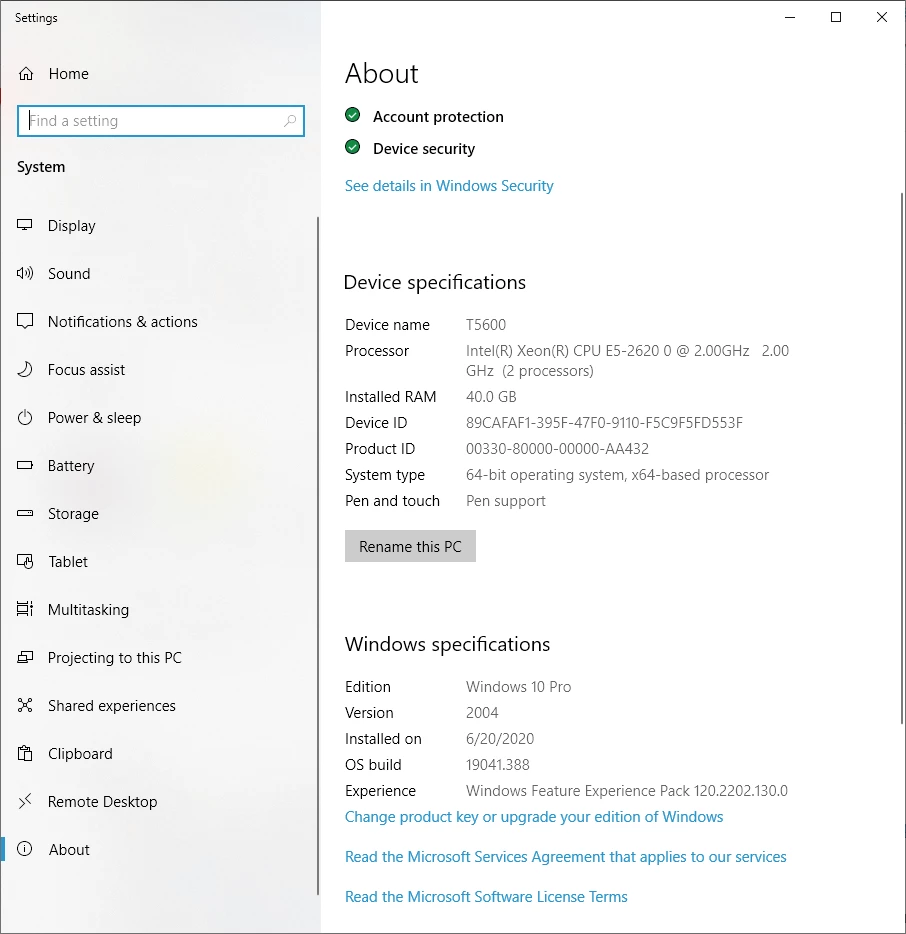Click the Focus assist moon icon
Screen dimensions: 906x934
point(25,369)
